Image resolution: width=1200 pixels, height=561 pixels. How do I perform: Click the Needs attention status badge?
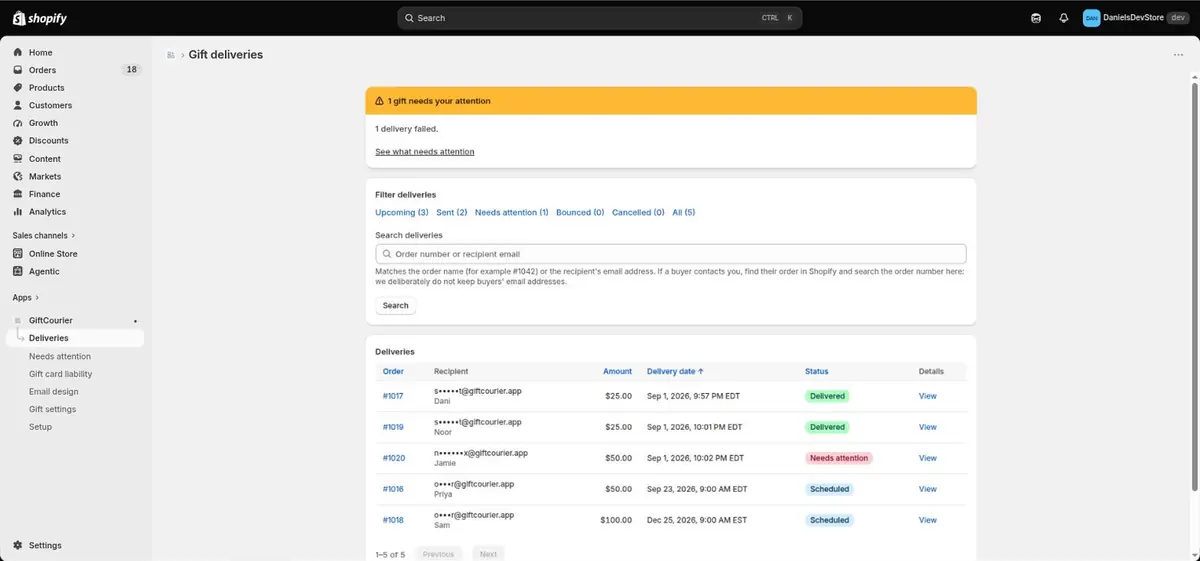[839, 458]
